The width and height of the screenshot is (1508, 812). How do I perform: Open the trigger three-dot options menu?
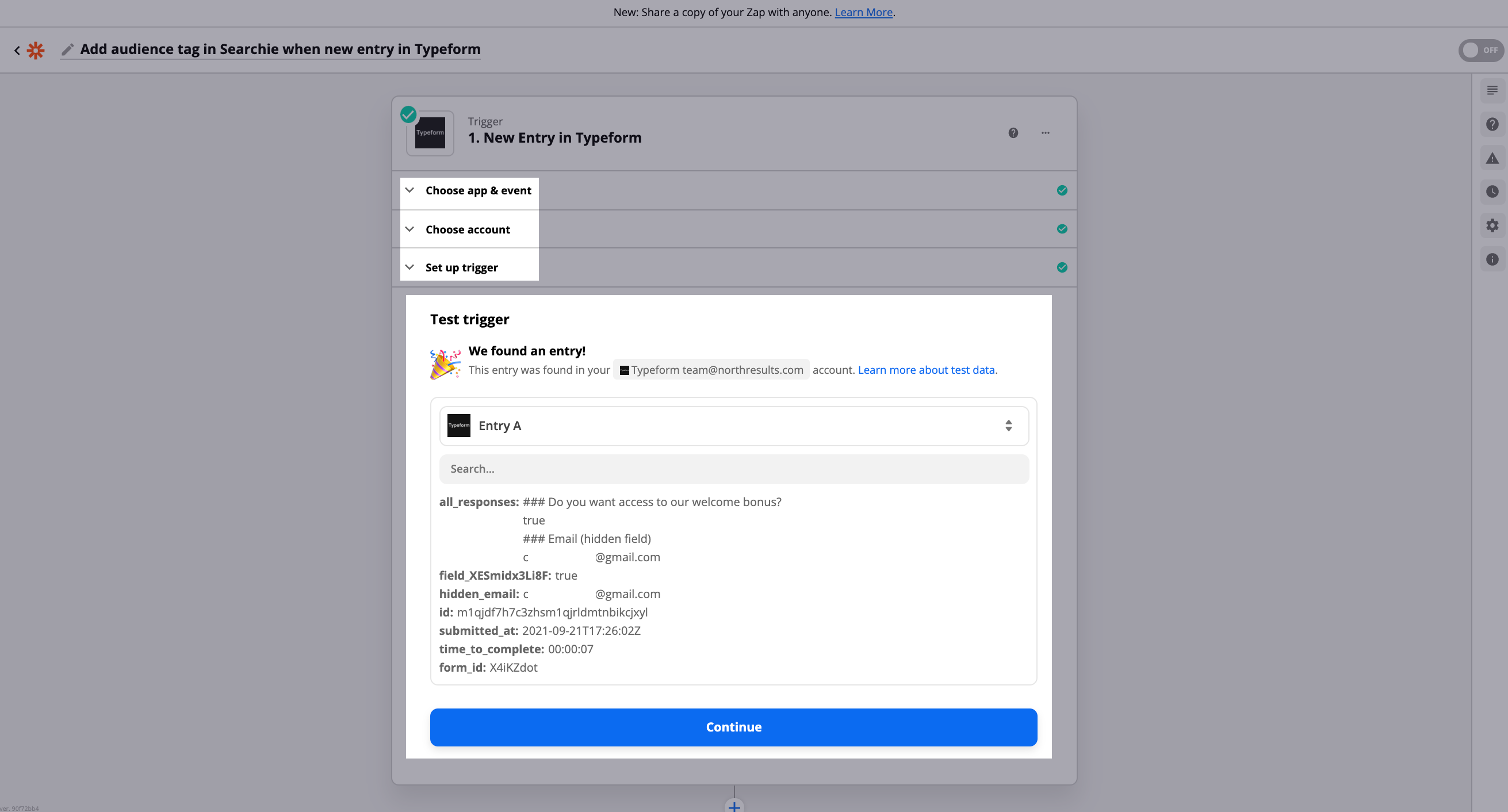tap(1045, 133)
